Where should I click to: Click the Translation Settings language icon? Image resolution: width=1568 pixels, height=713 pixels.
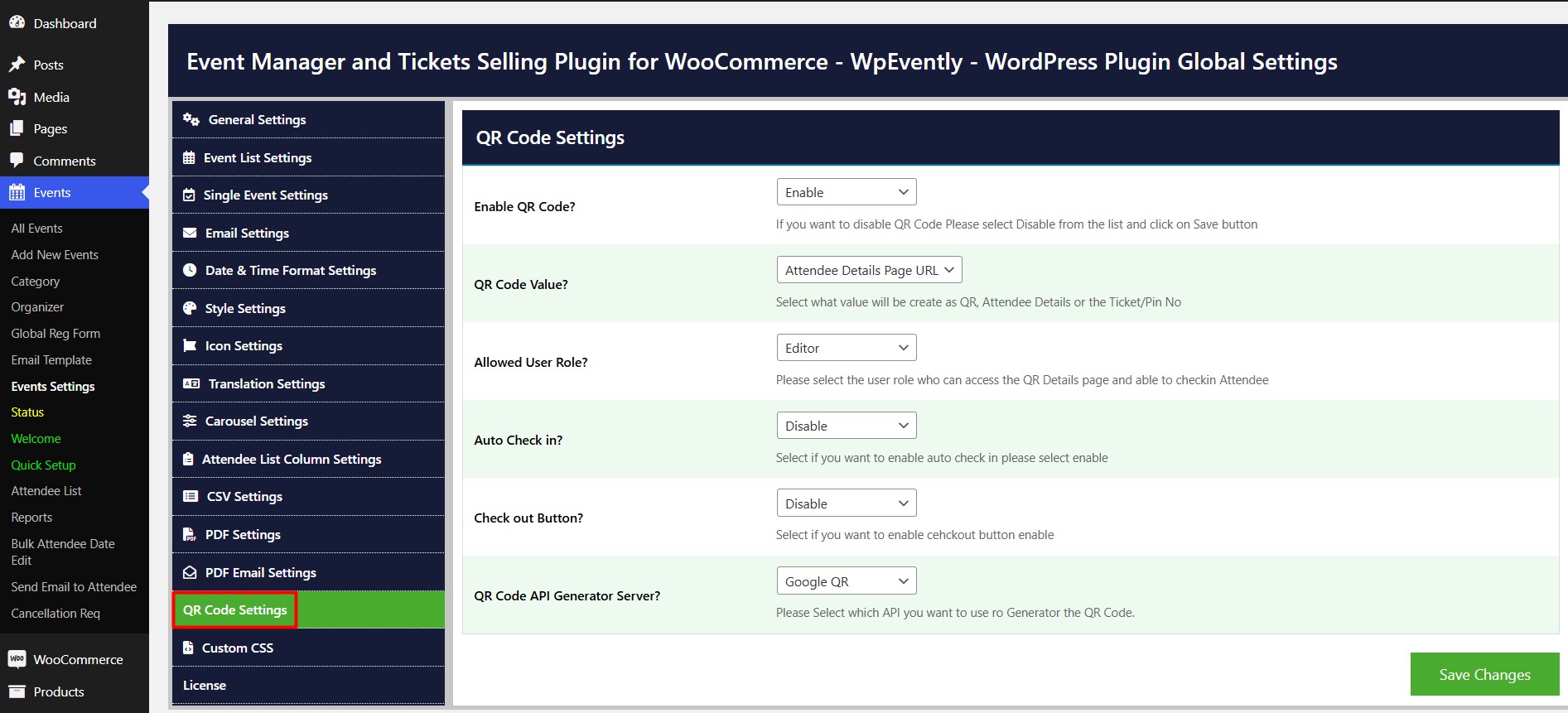click(x=191, y=383)
